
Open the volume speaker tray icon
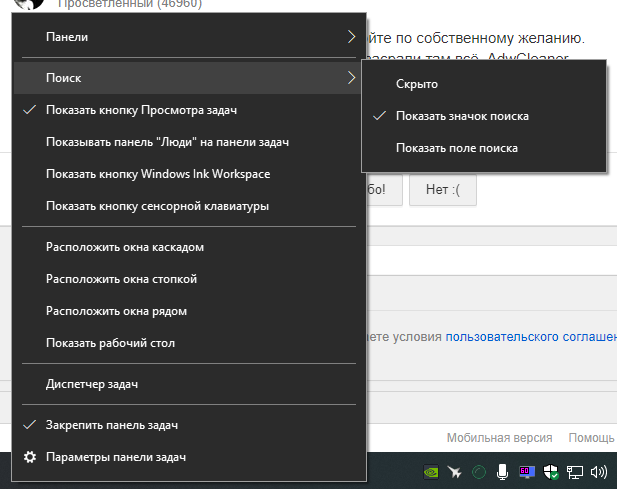[x=599, y=472]
